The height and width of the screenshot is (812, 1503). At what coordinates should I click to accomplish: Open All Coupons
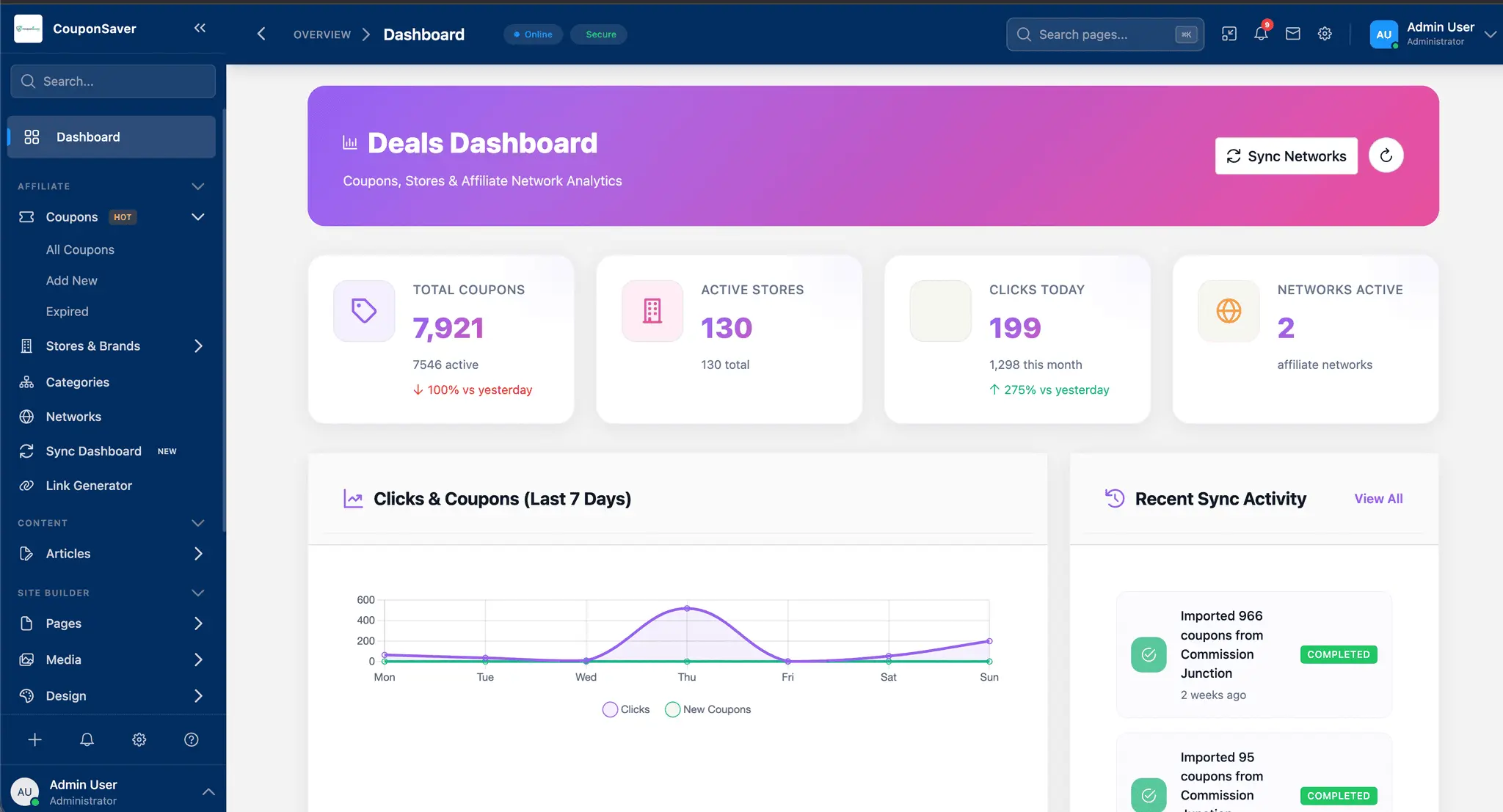(x=80, y=249)
